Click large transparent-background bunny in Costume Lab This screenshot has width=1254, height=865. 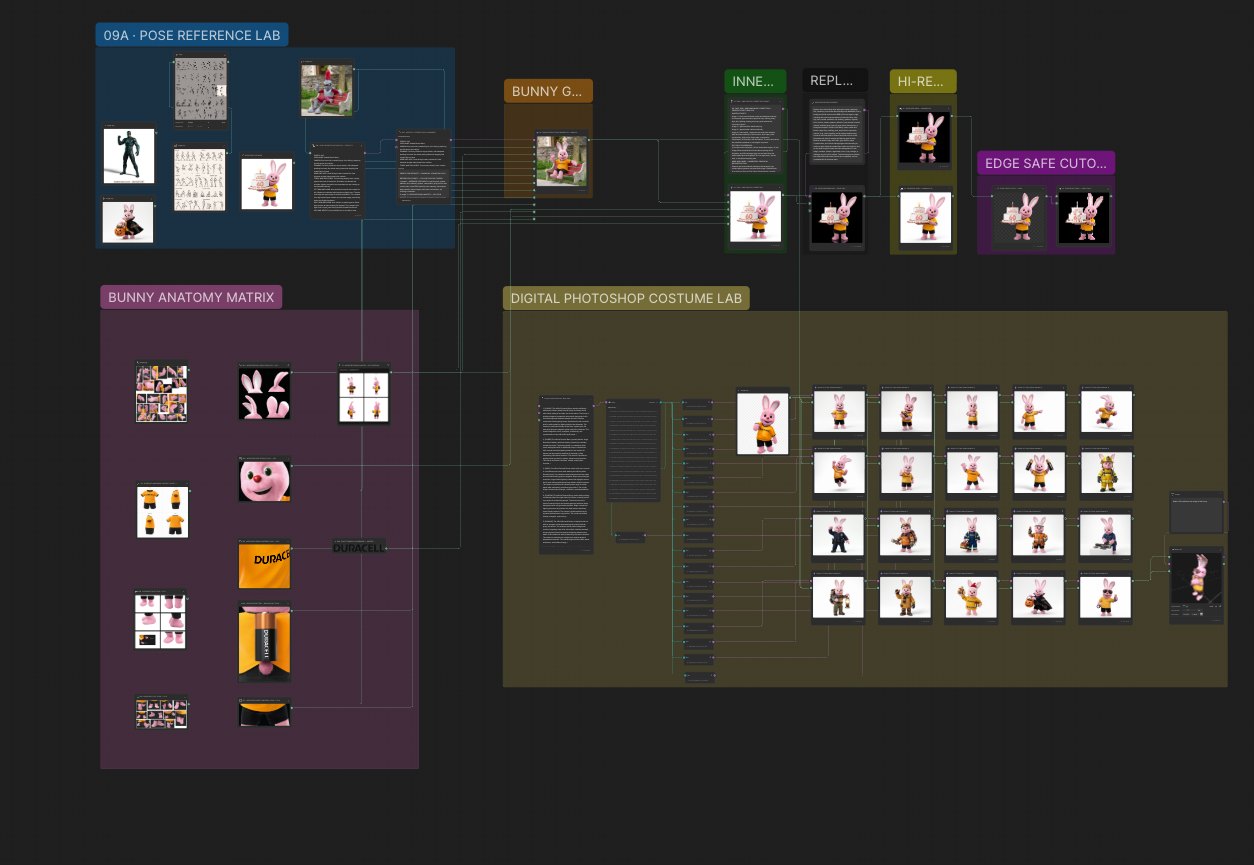click(x=763, y=420)
